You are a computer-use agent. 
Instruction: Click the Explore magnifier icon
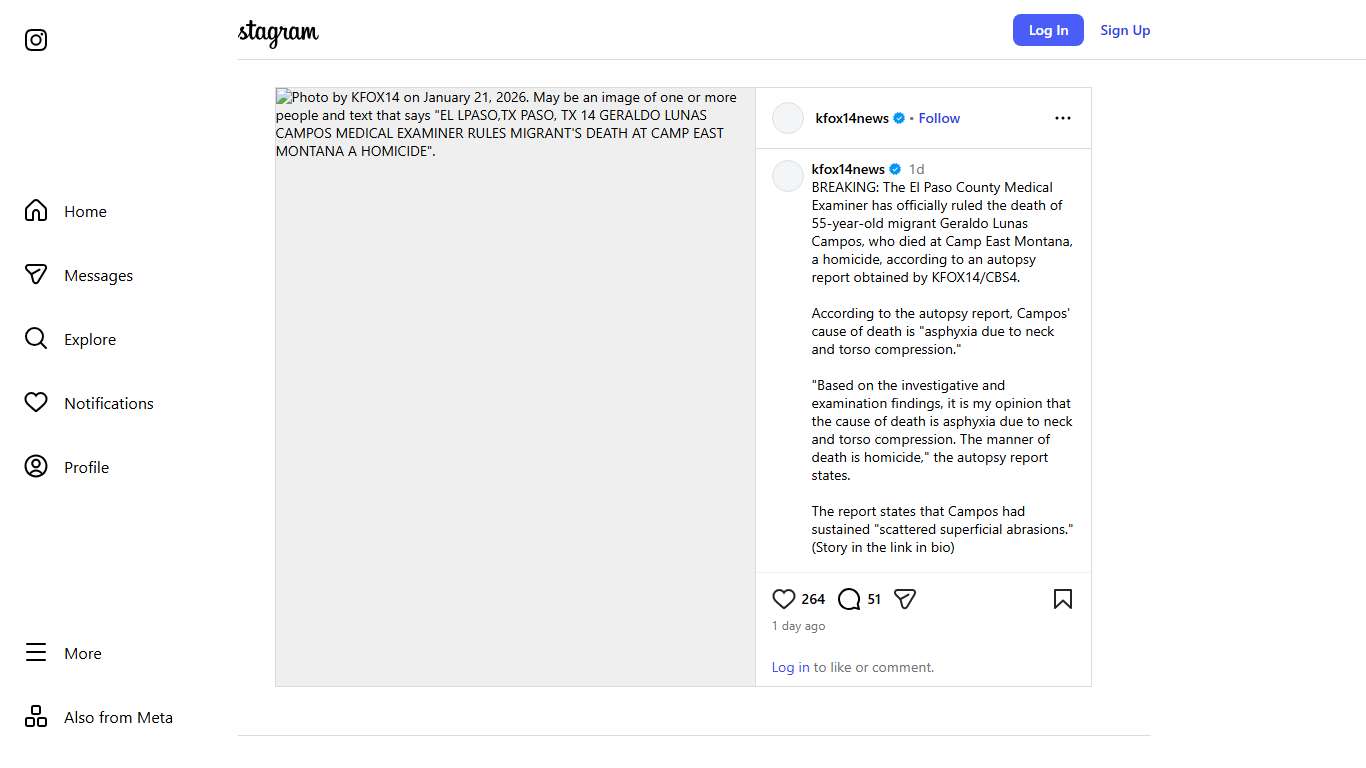(36, 339)
